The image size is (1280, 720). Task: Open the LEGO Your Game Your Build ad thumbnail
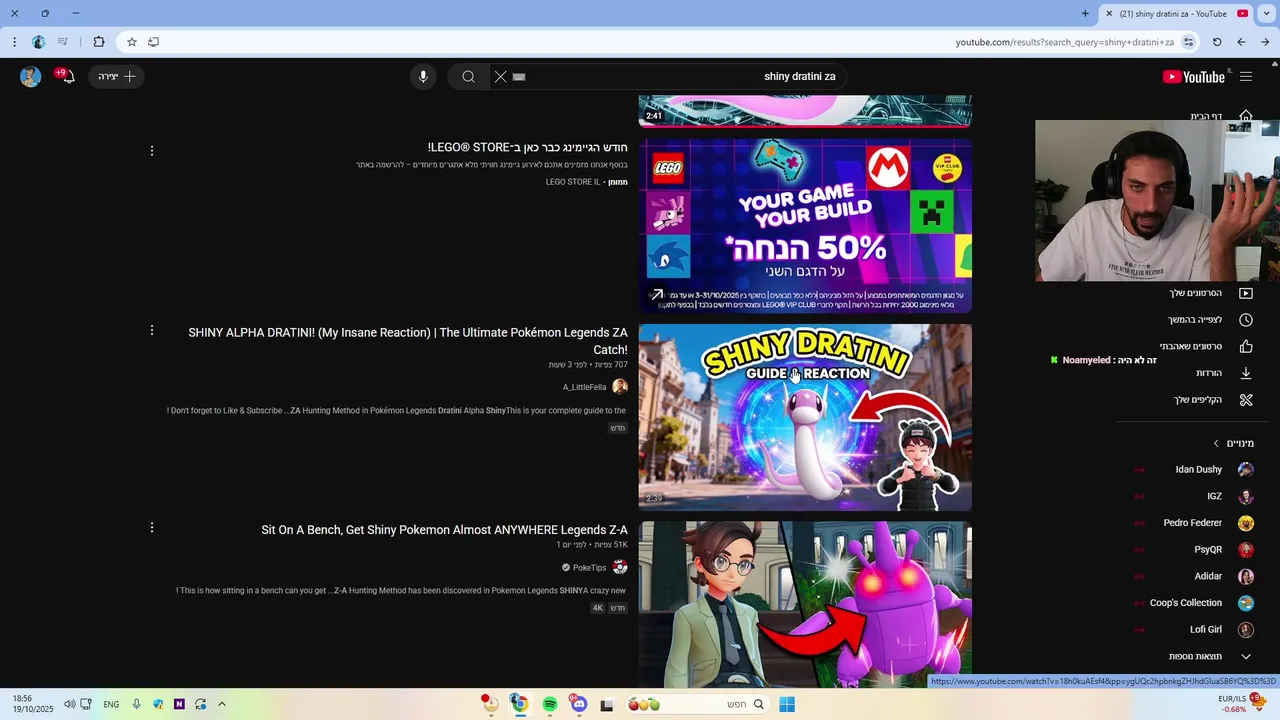(x=805, y=225)
